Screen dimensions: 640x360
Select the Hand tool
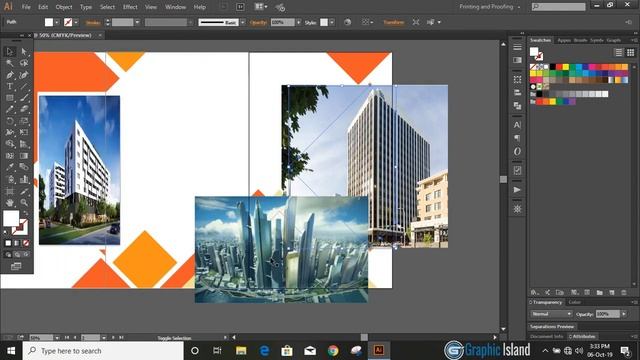(x=10, y=202)
